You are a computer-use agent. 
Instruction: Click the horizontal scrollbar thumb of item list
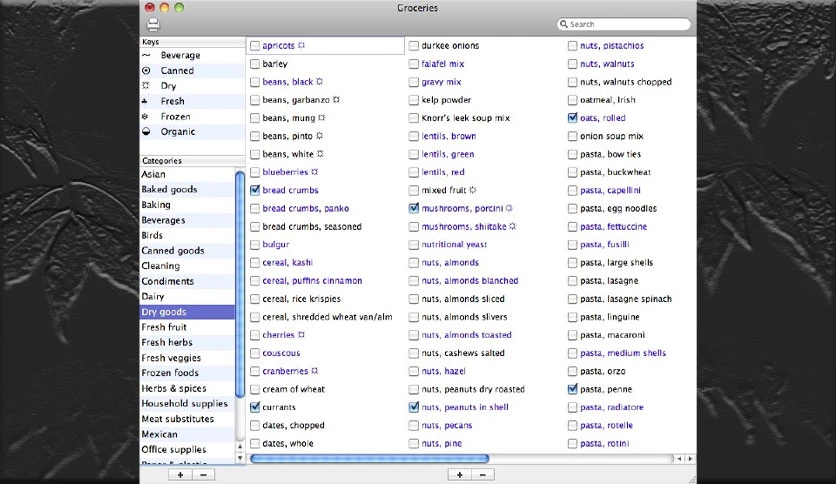[x=369, y=458]
